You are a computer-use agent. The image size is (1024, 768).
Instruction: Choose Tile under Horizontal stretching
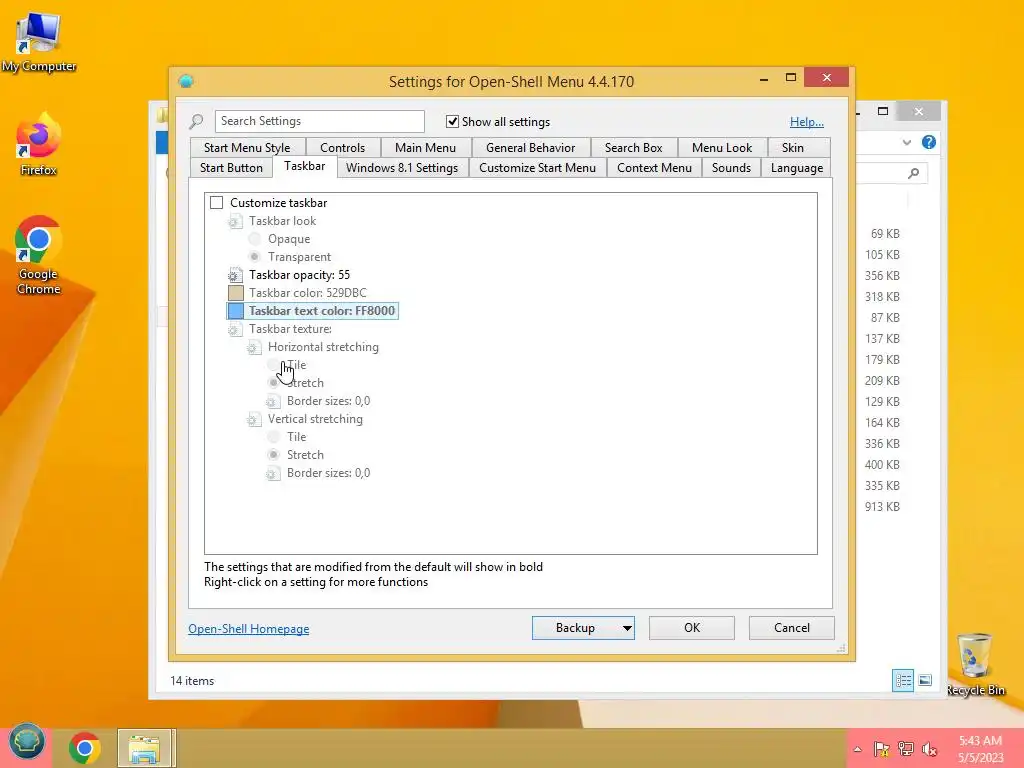coord(274,365)
